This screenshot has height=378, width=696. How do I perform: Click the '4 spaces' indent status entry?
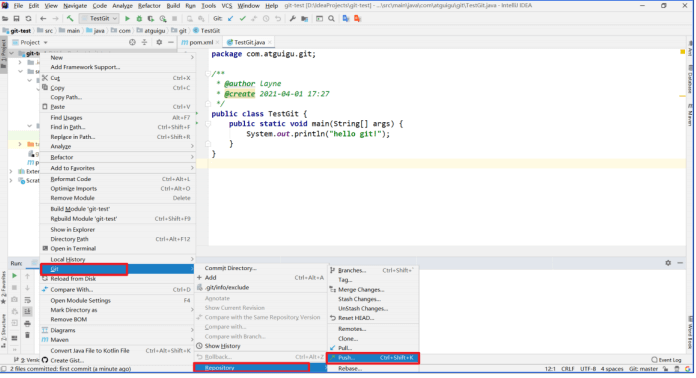(x=612, y=369)
